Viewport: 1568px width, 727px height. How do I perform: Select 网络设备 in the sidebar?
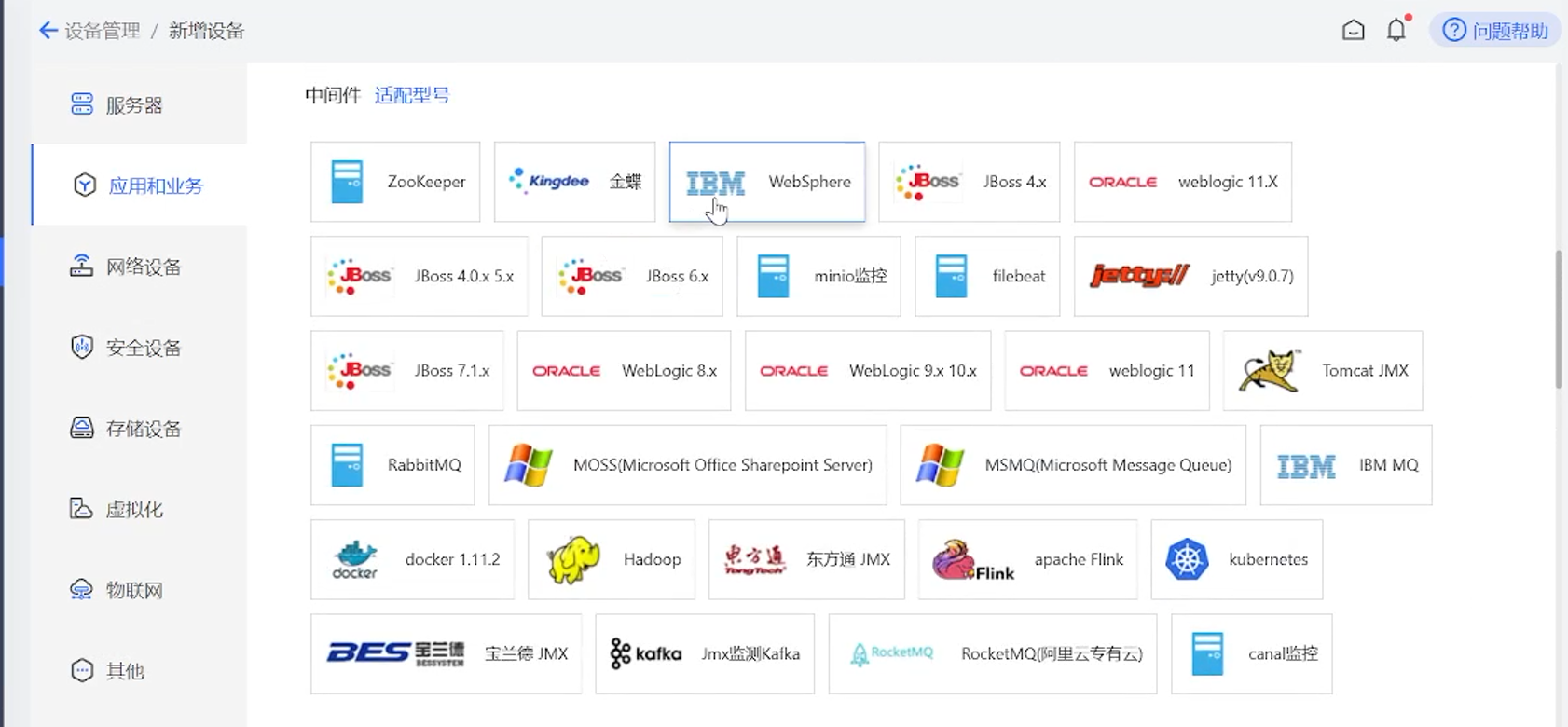(x=140, y=267)
